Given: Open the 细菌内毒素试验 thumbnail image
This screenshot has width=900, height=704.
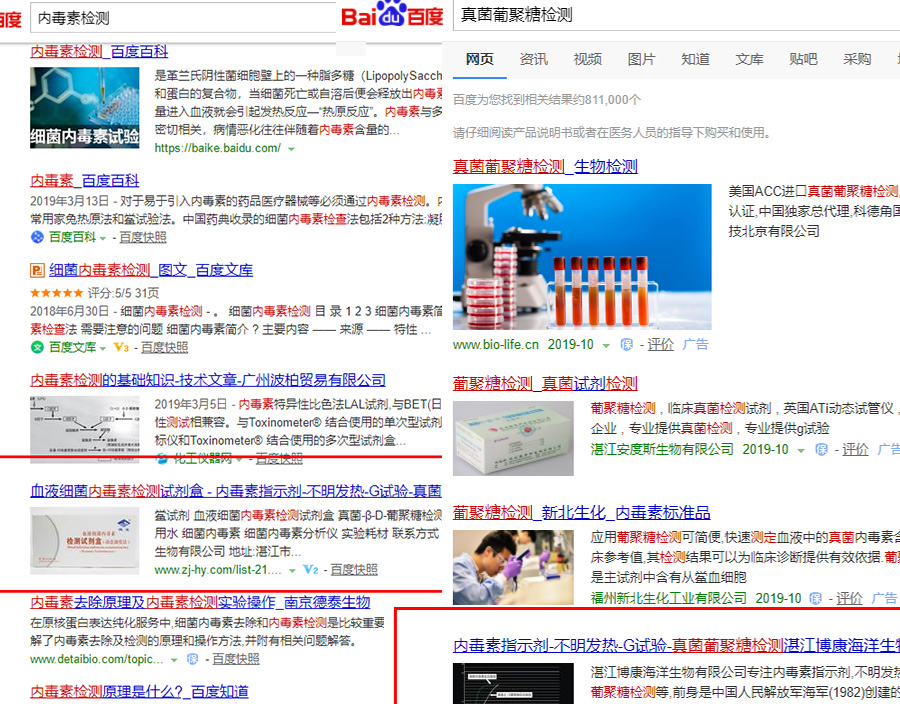Looking at the screenshot, I should (x=84, y=108).
